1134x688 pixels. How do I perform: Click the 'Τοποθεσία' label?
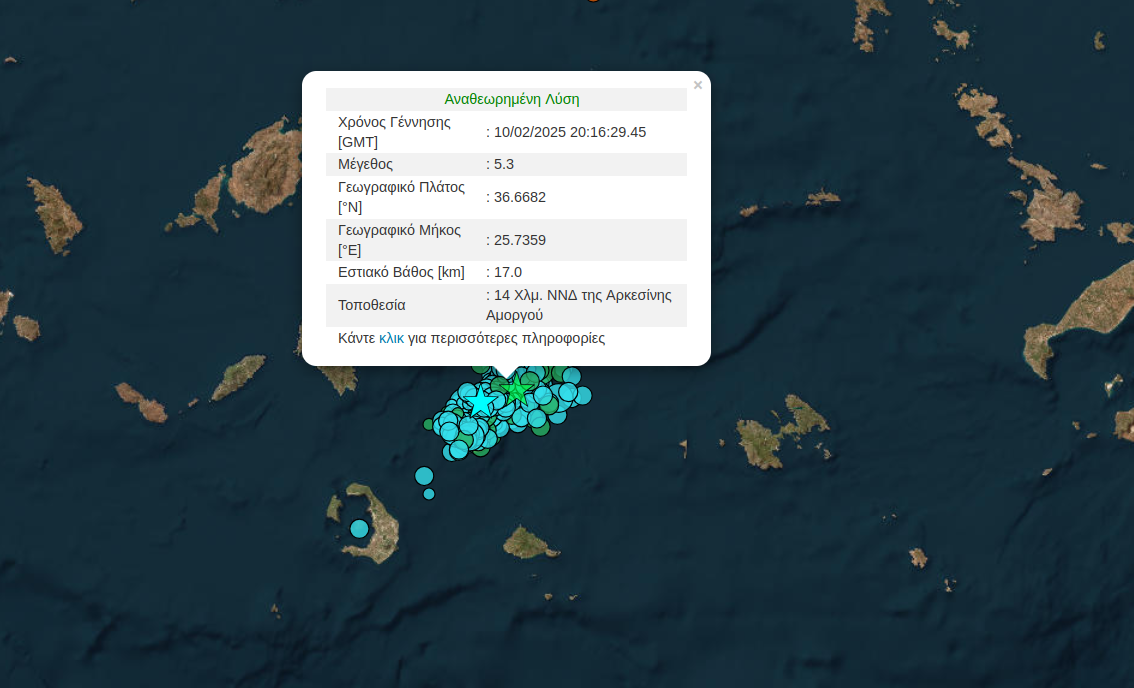point(372,305)
